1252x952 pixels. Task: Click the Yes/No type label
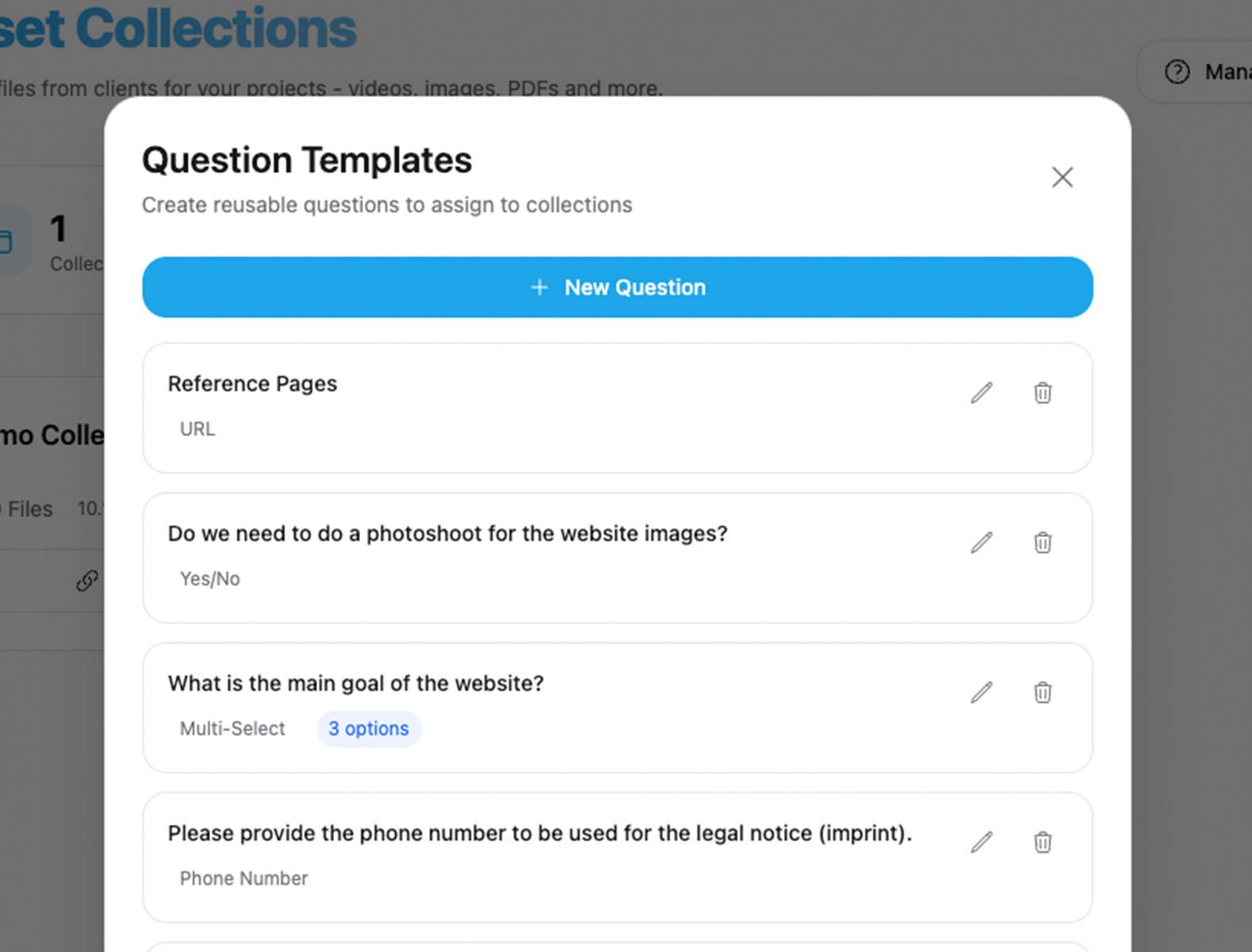tap(210, 579)
